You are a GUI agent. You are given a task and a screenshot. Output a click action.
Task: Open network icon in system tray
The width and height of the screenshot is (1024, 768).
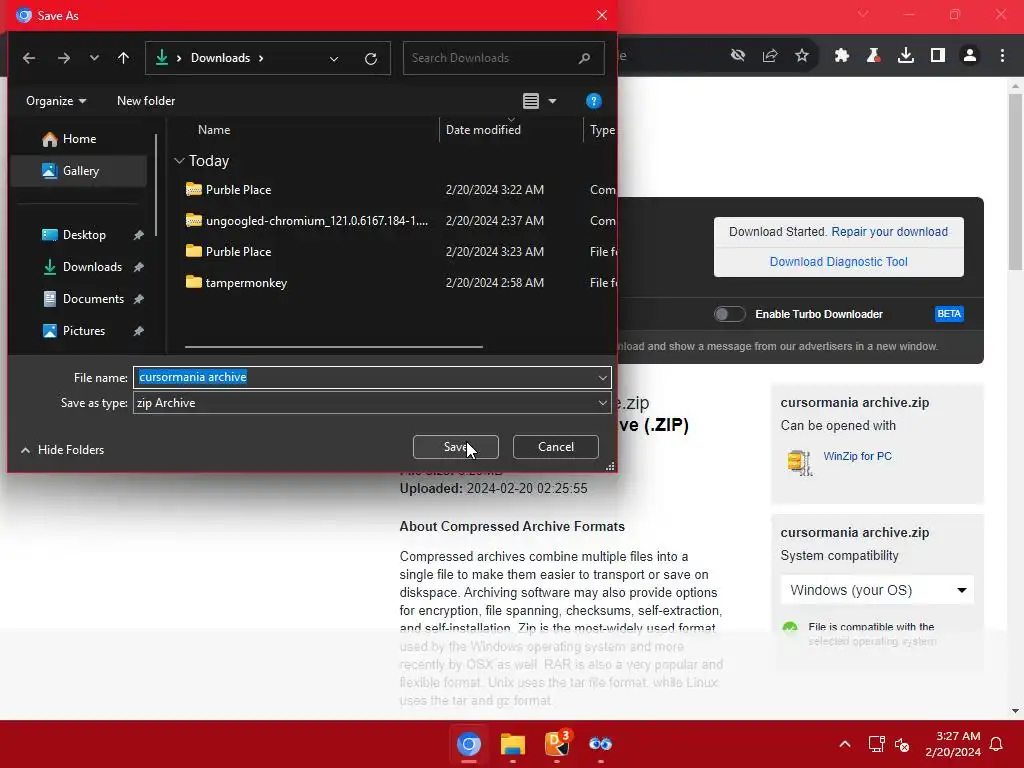[876, 744]
